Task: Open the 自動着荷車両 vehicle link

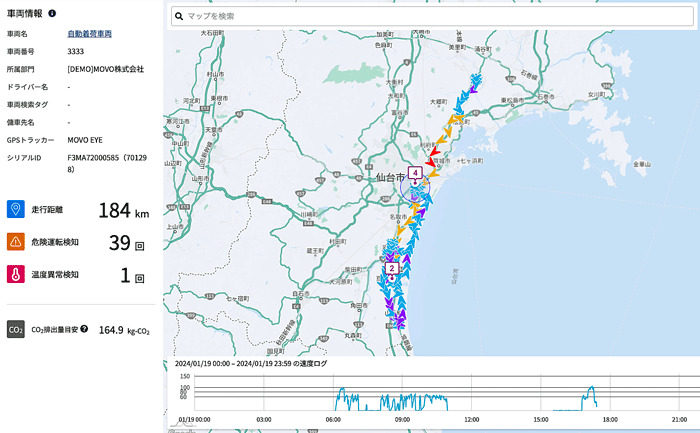Action: 89,33
